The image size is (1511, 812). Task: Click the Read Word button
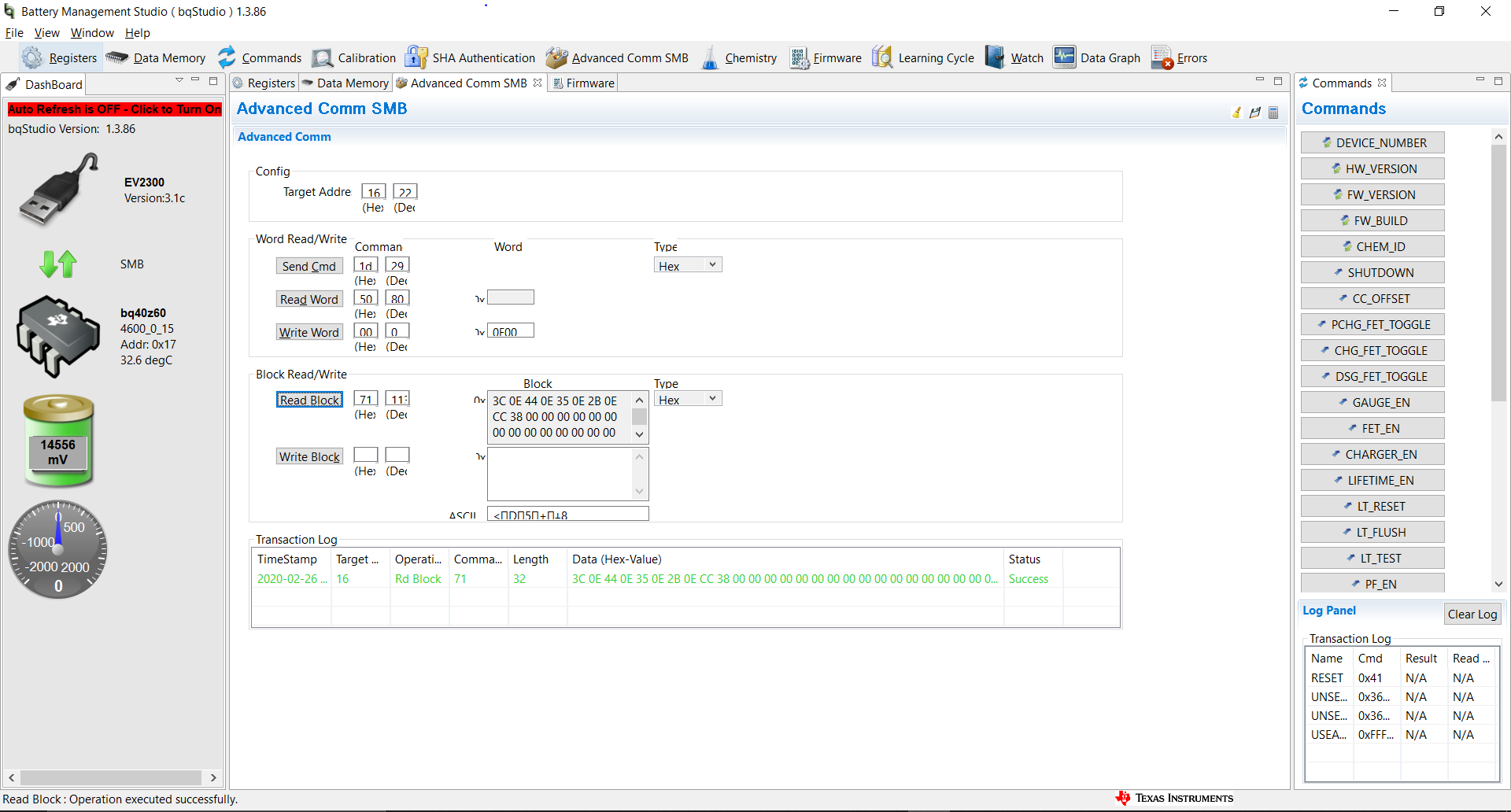pos(309,299)
